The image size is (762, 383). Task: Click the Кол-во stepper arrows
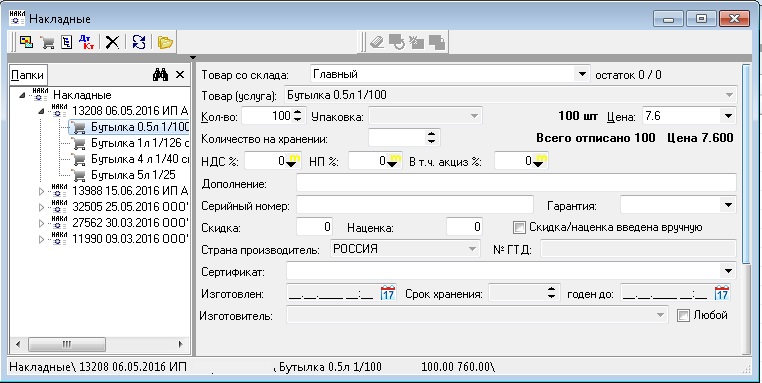click(x=298, y=116)
